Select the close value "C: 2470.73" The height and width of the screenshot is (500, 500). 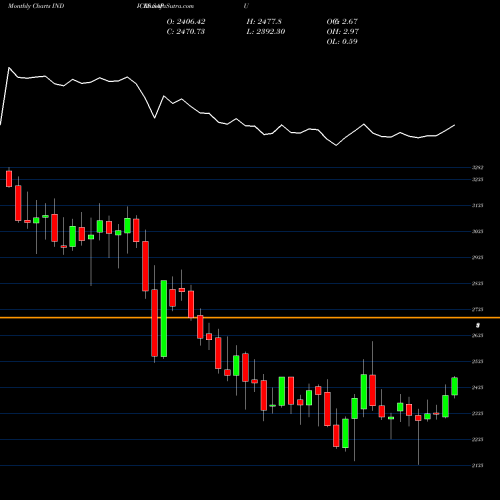click(x=185, y=32)
